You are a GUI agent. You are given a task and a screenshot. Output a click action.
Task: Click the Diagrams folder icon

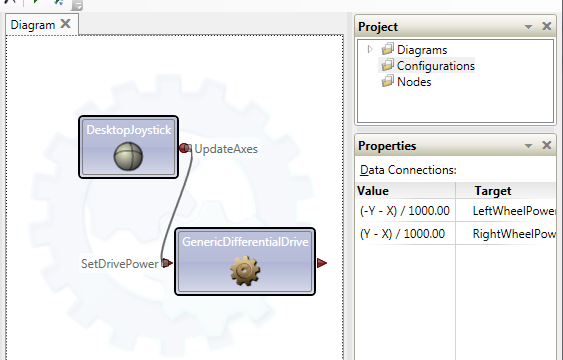coord(387,49)
